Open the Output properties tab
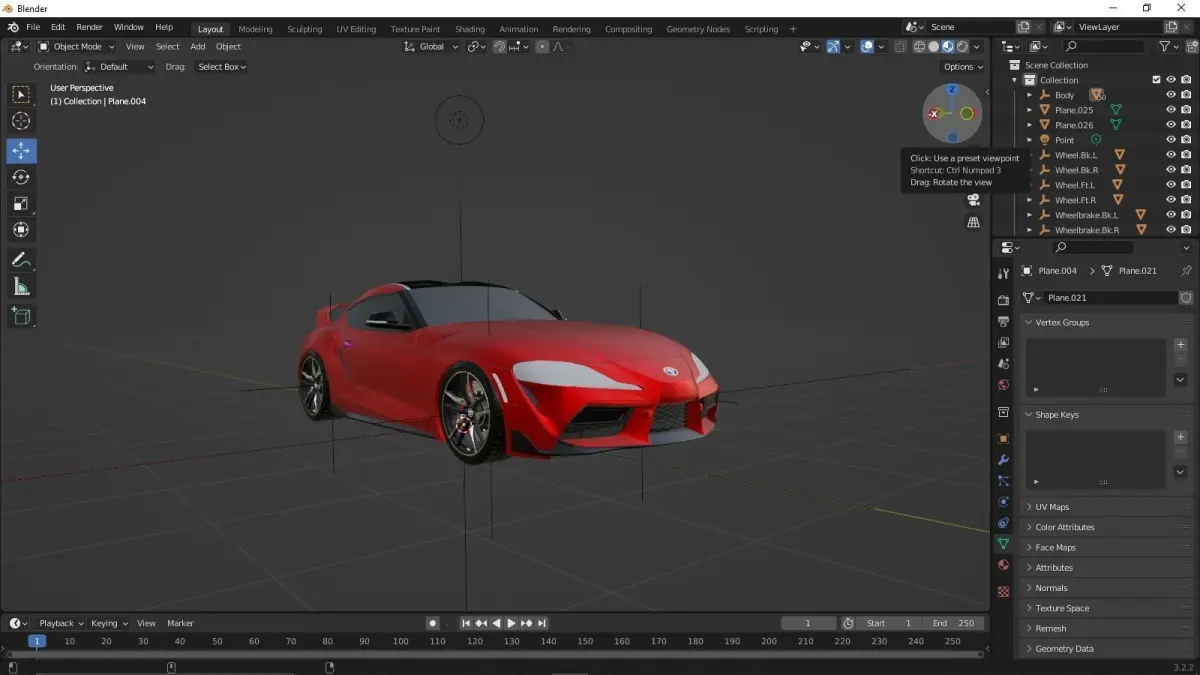Image resolution: width=1200 pixels, height=675 pixels. click(x=1003, y=321)
